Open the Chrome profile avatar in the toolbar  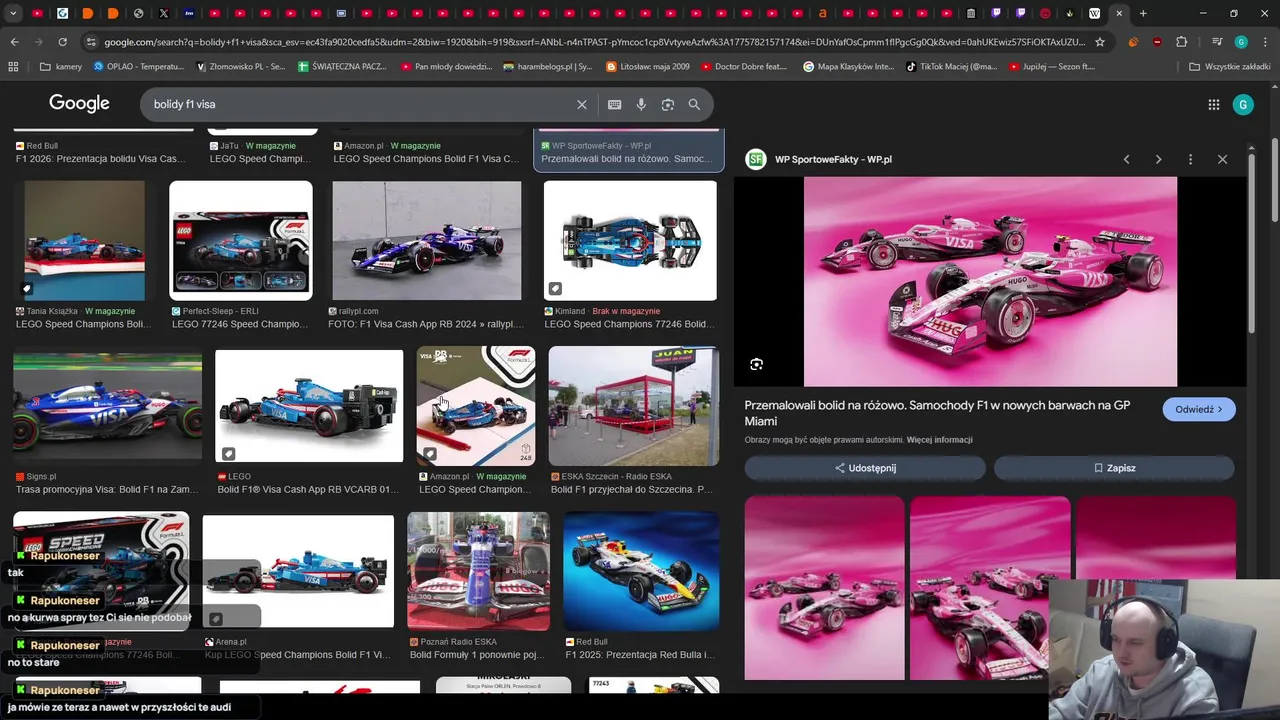(x=1241, y=42)
